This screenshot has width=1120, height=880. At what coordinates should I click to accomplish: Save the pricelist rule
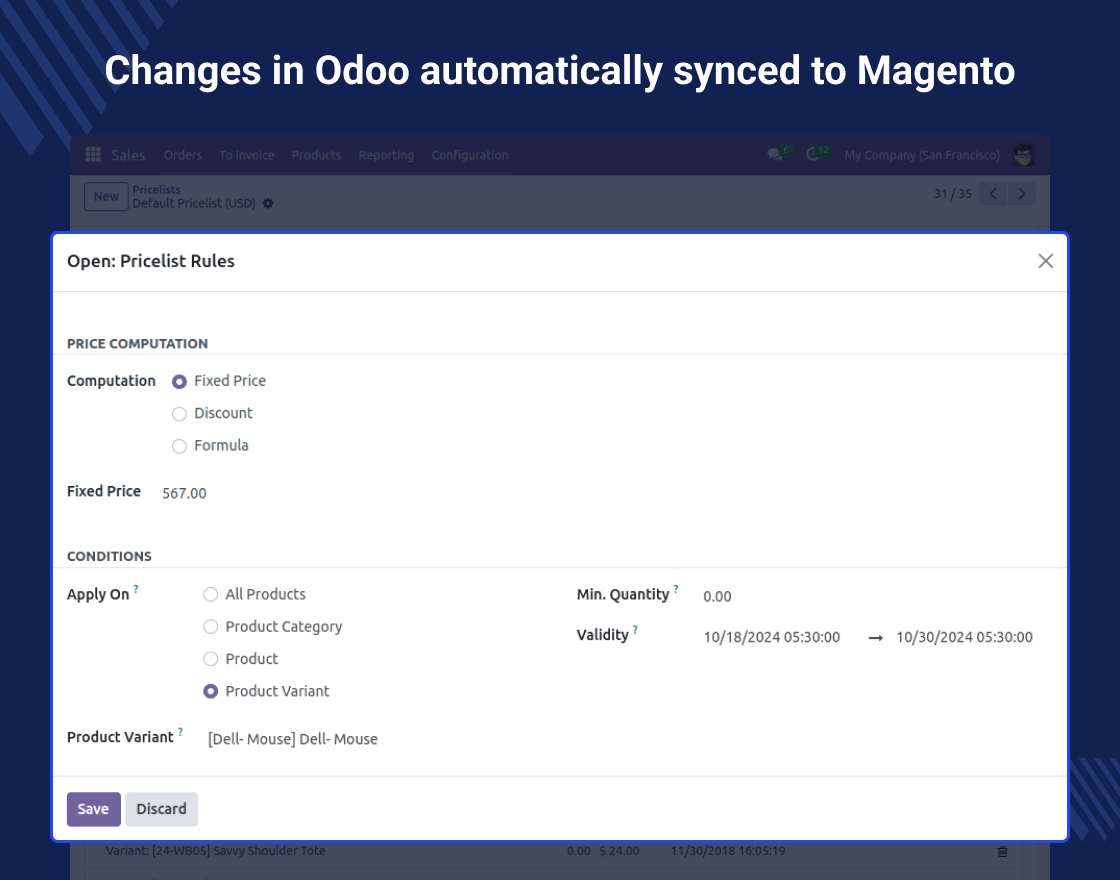(94, 809)
